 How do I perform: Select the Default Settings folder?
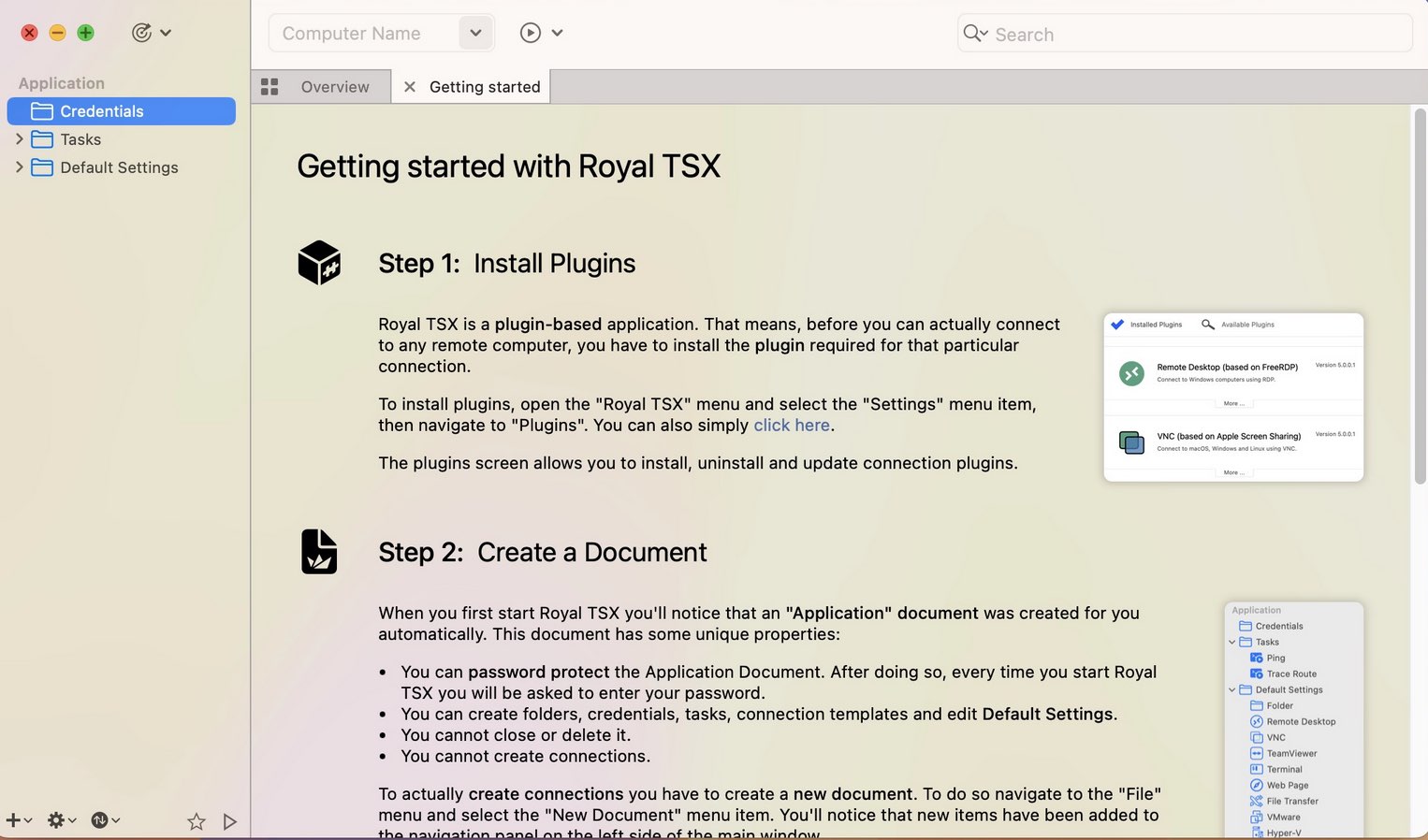(122, 167)
